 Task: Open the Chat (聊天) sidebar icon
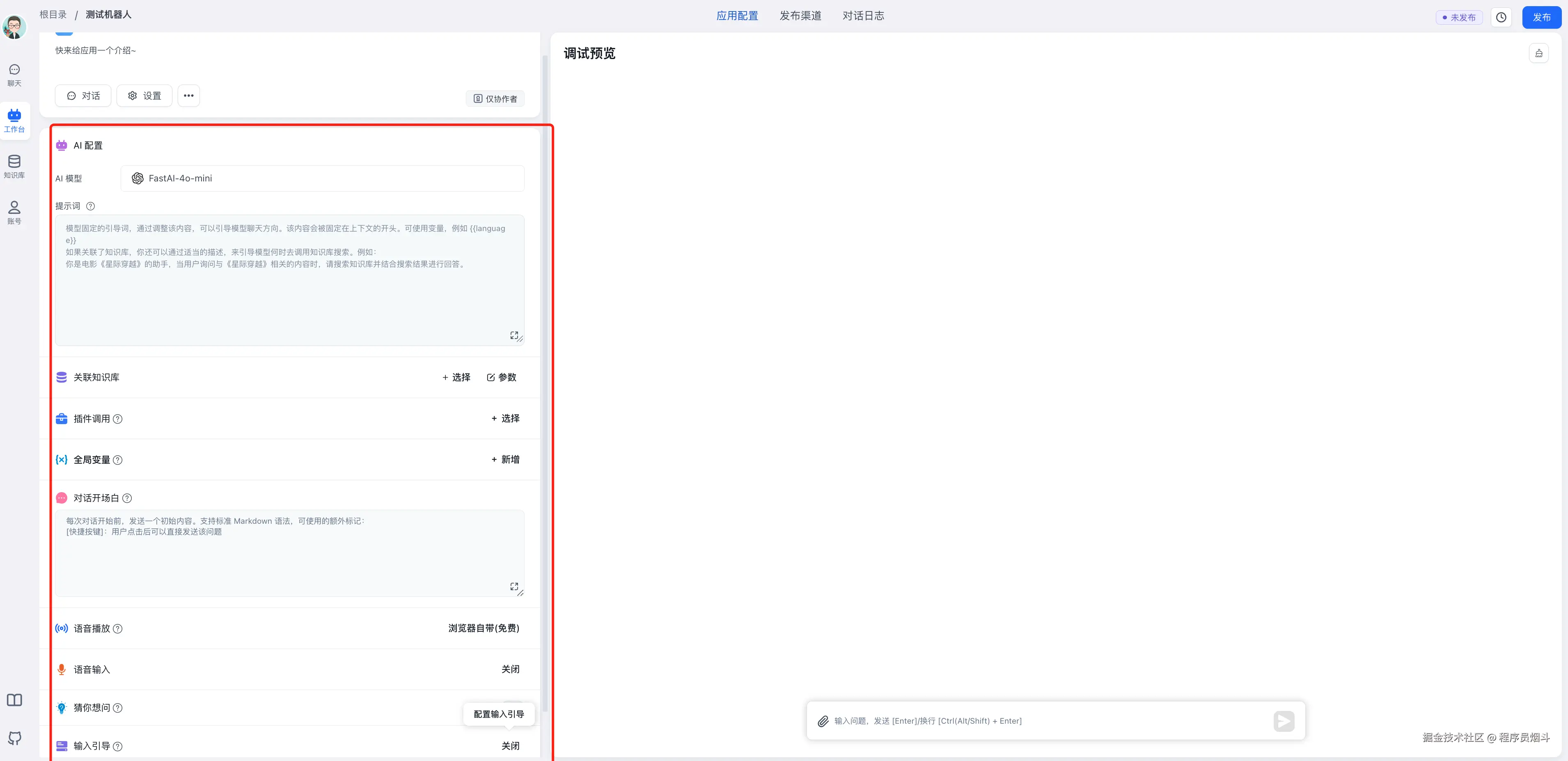(x=14, y=74)
